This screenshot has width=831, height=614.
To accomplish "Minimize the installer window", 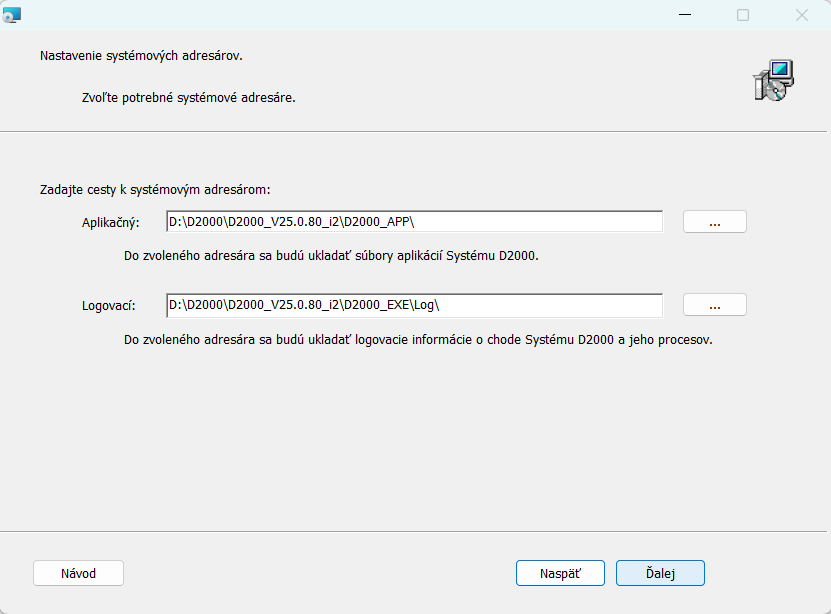I will click(x=684, y=15).
